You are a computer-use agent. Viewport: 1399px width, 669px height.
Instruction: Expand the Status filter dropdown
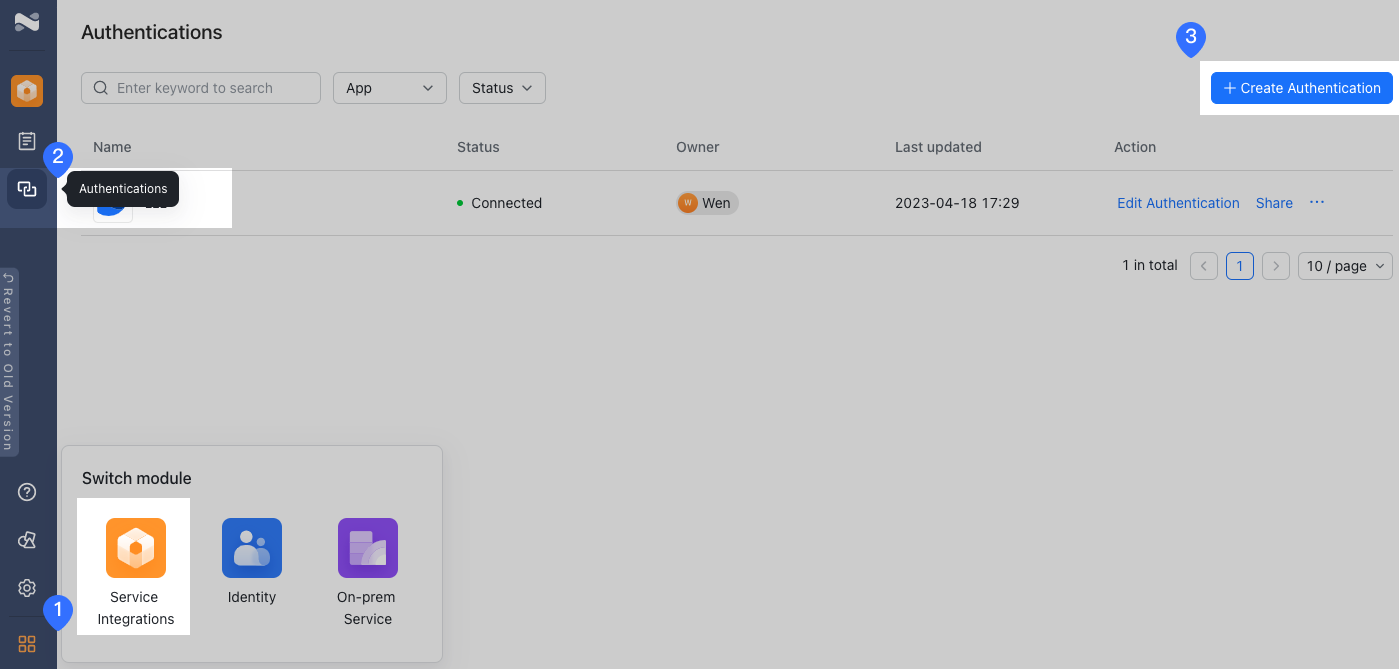[501, 88]
